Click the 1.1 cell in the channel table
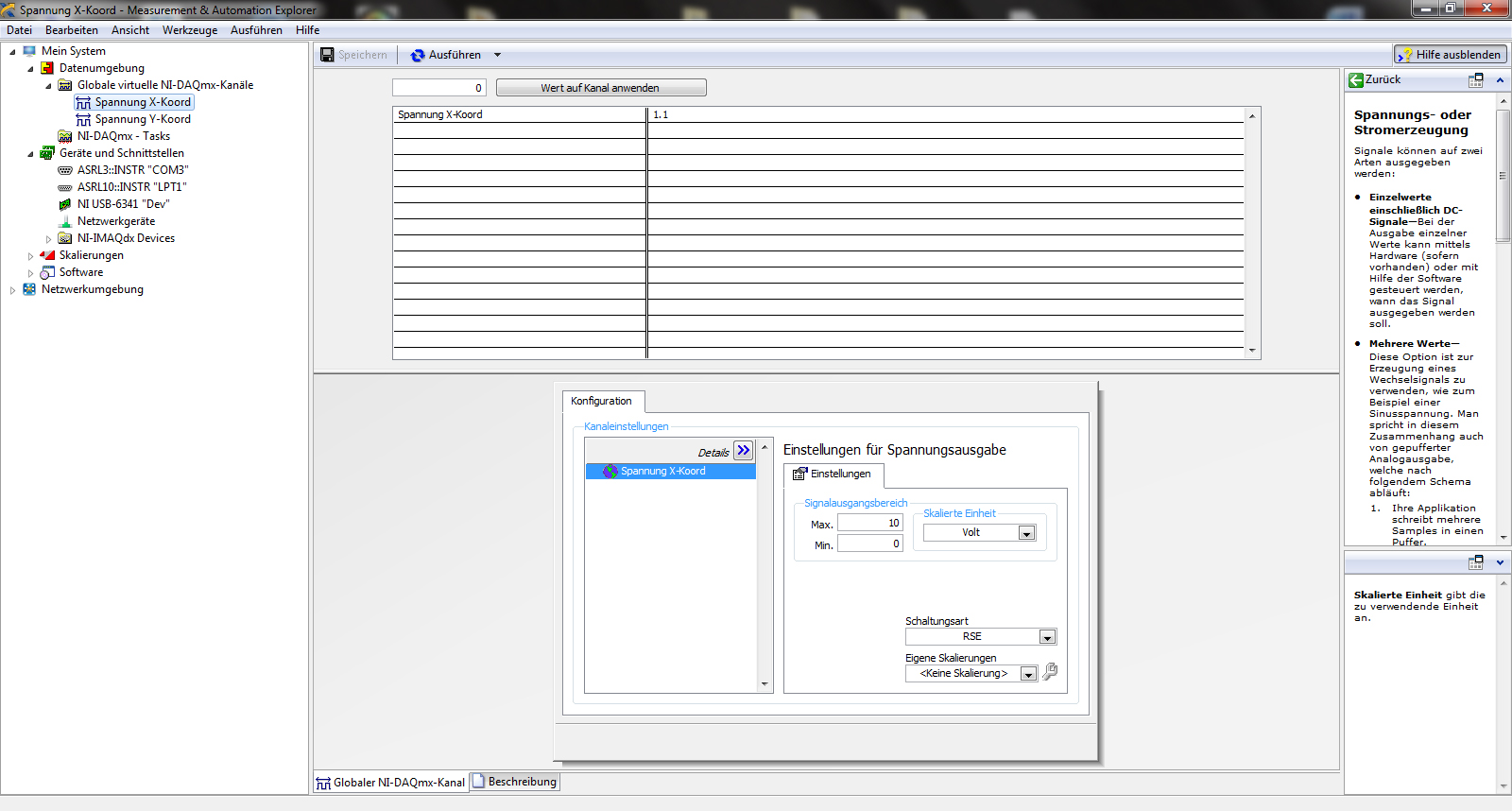The width and height of the screenshot is (1512, 811). (x=945, y=114)
